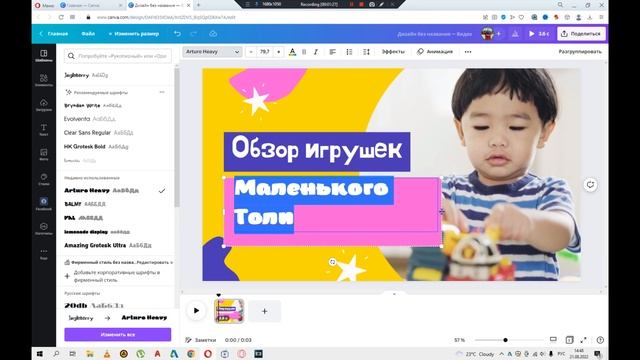
Task: Open the font family dropdown Arturo Heavy
Action: coord(212,52)
